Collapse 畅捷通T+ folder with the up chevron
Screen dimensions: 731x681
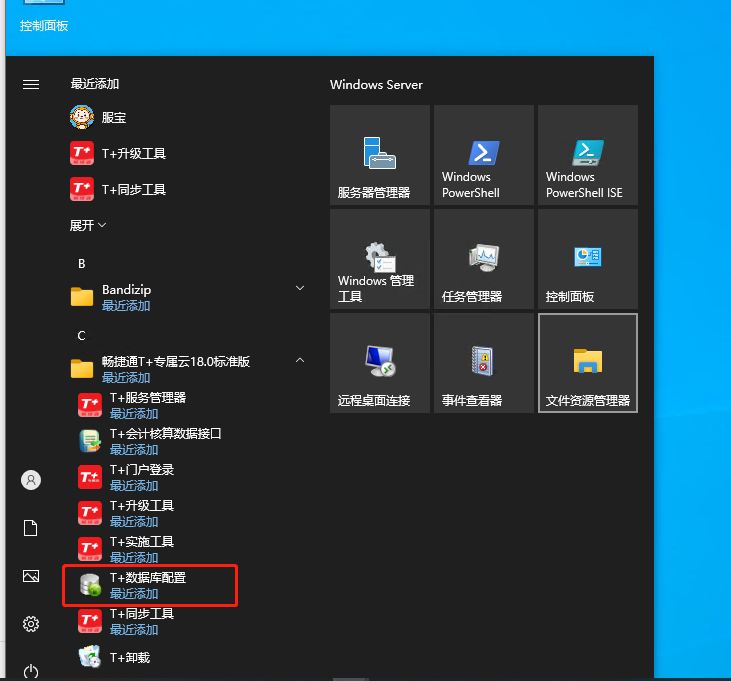tap(300, 360)
